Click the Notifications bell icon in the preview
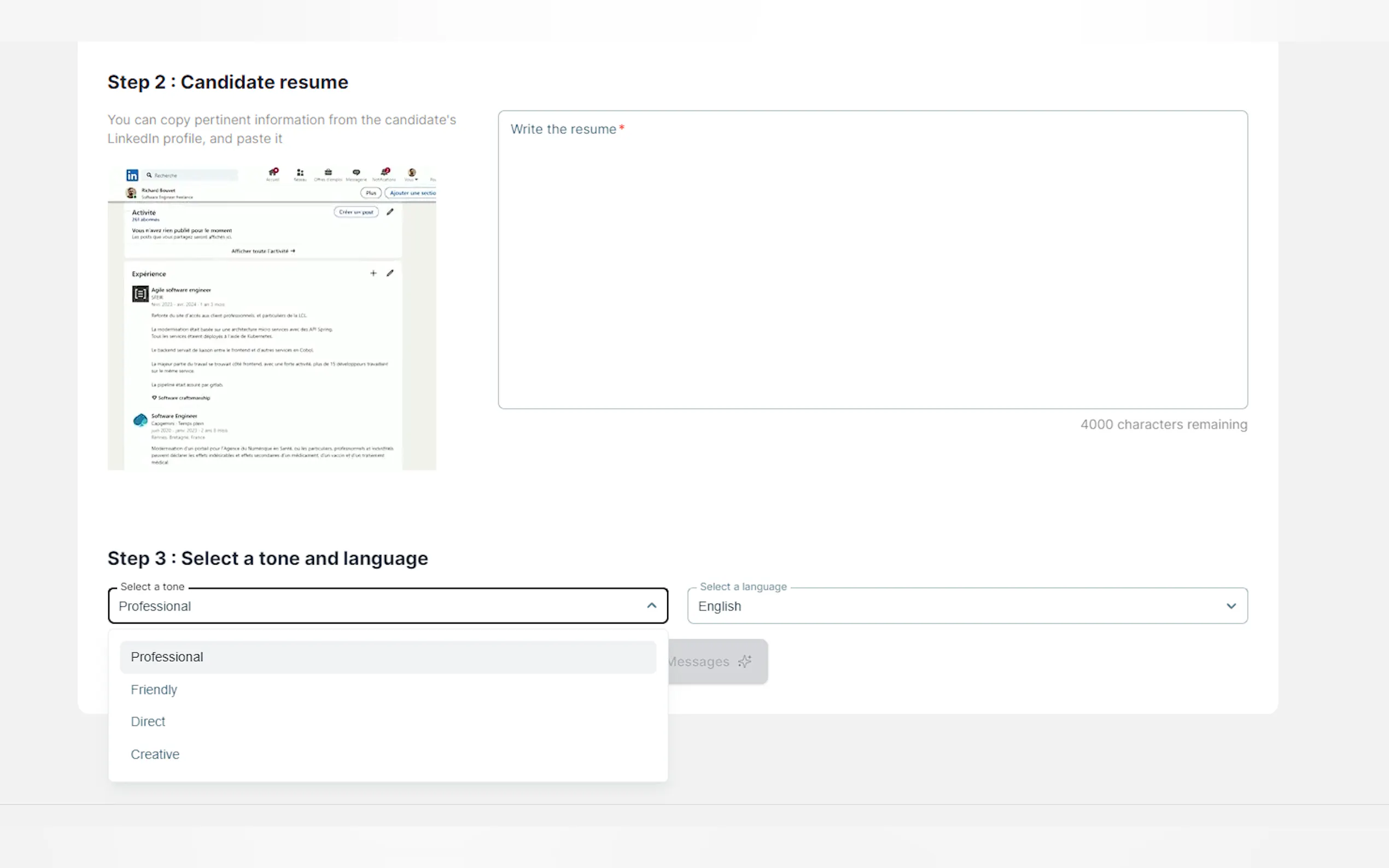 tap(385, 172)
